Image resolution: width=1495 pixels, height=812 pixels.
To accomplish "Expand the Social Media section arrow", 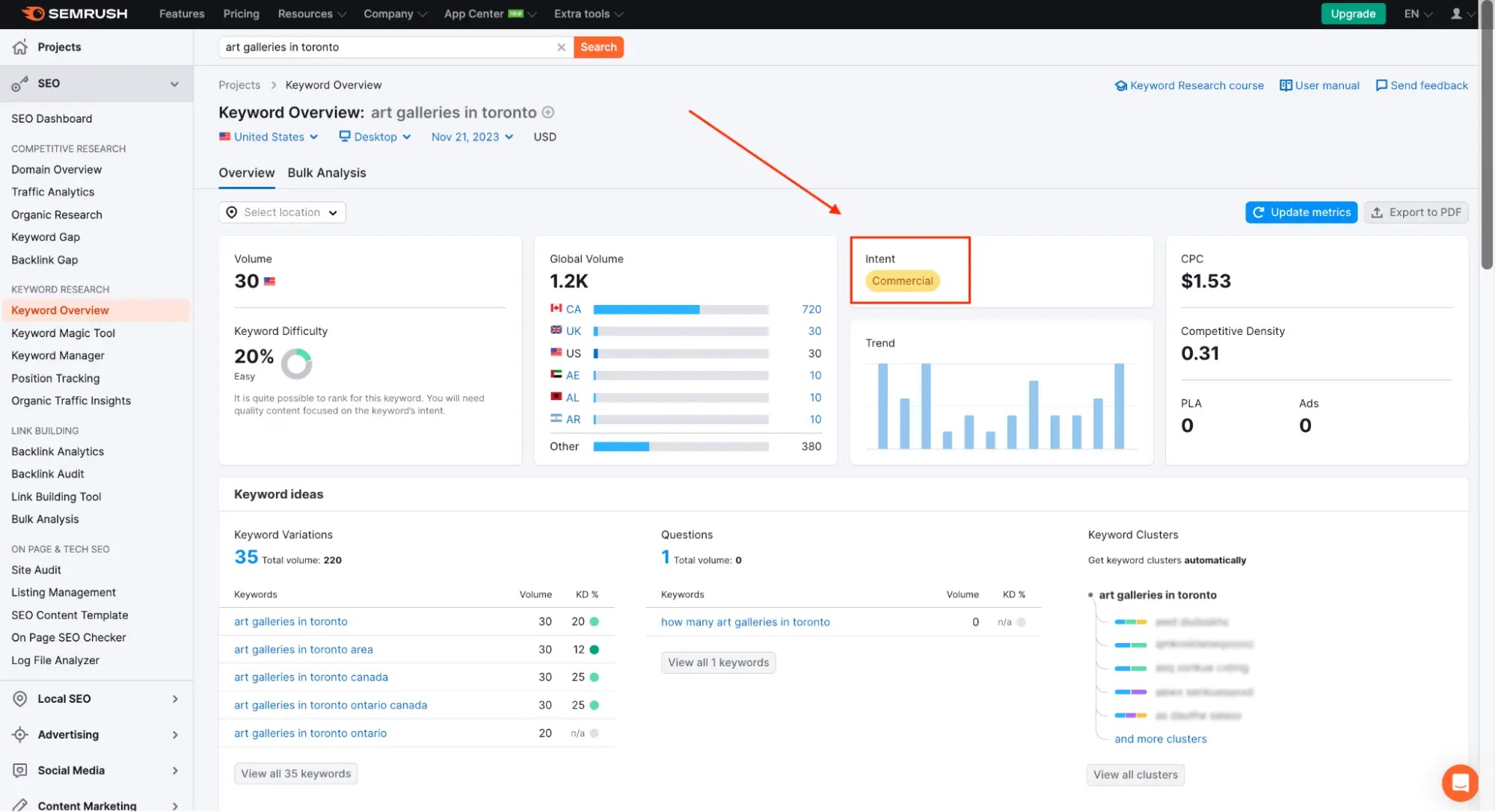I will coord(175,771).
